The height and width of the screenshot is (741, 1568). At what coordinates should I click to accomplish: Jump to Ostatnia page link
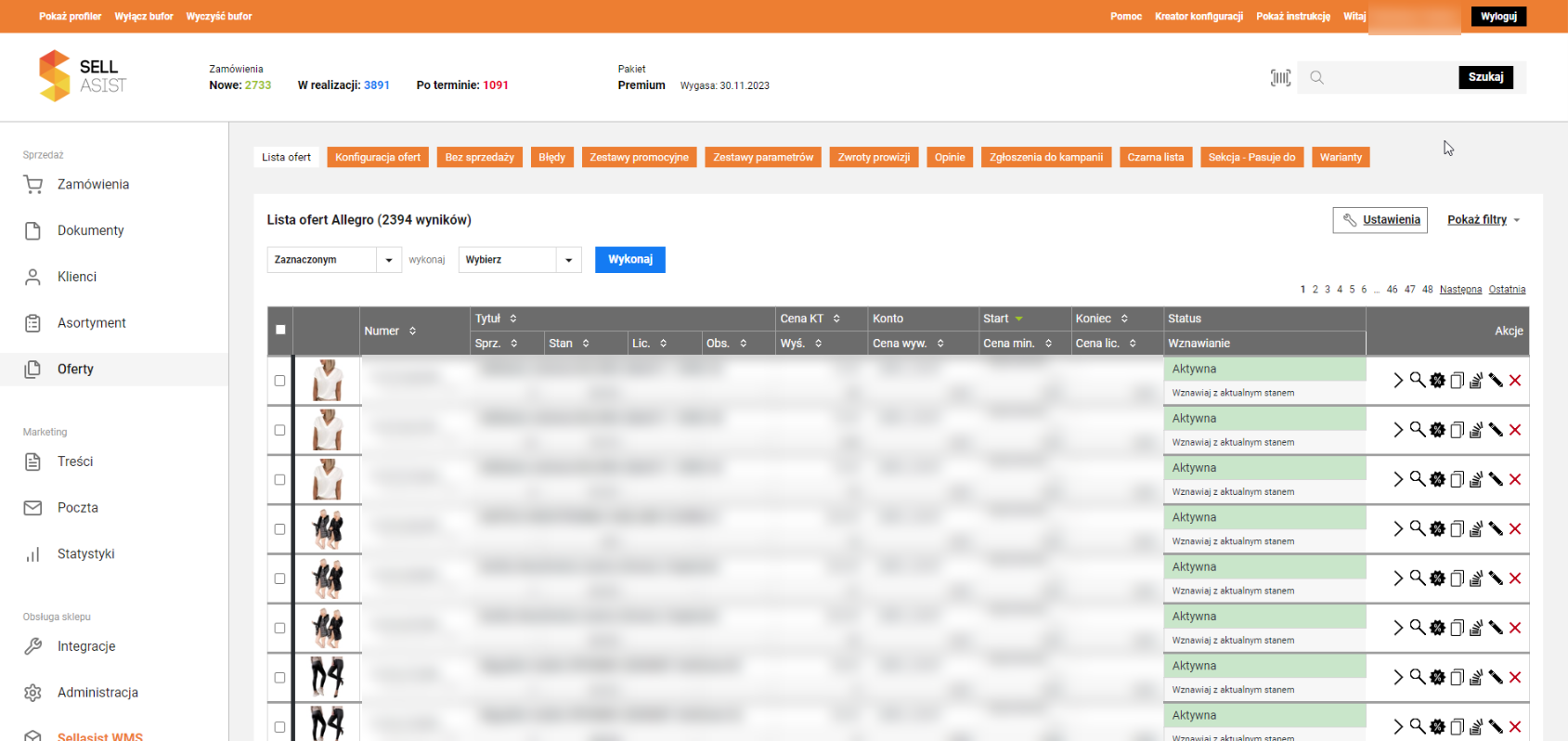tap(1507, 290)
